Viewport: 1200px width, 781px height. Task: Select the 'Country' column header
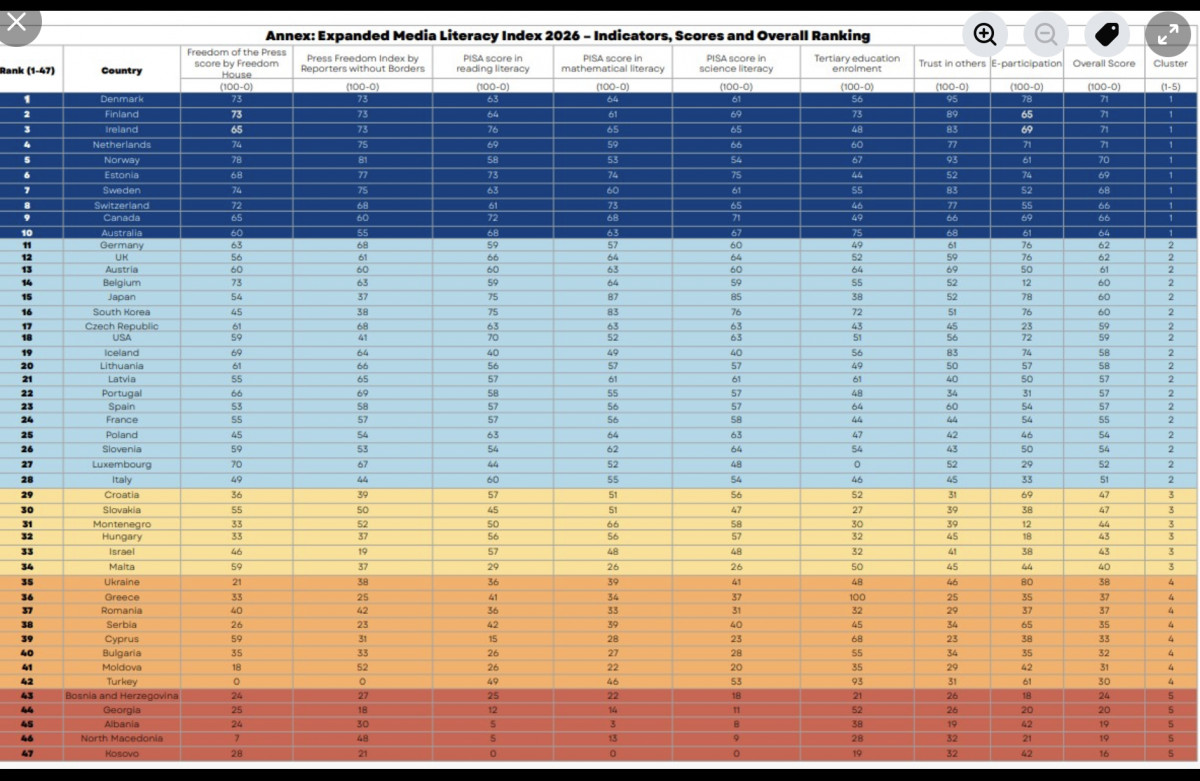pos(121,70)
